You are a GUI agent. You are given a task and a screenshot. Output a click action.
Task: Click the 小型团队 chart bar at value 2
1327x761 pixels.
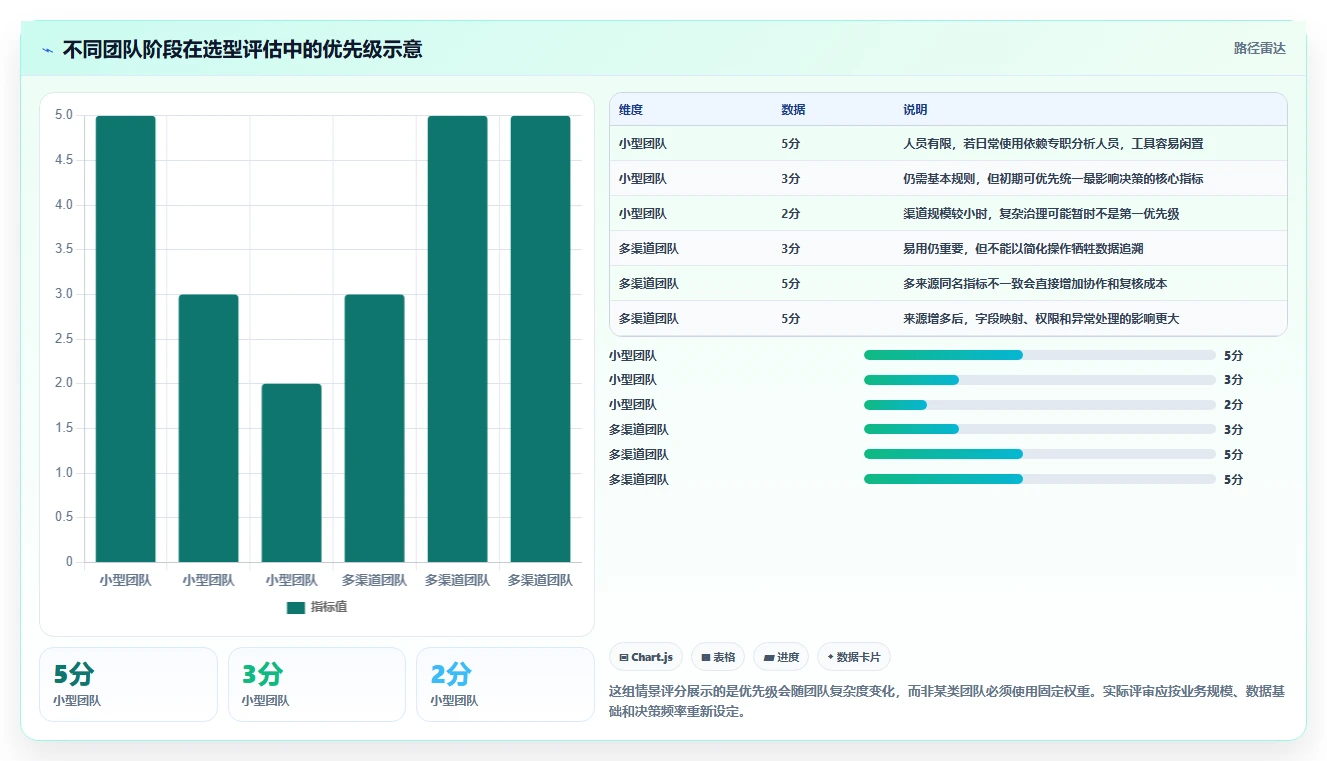292,473
